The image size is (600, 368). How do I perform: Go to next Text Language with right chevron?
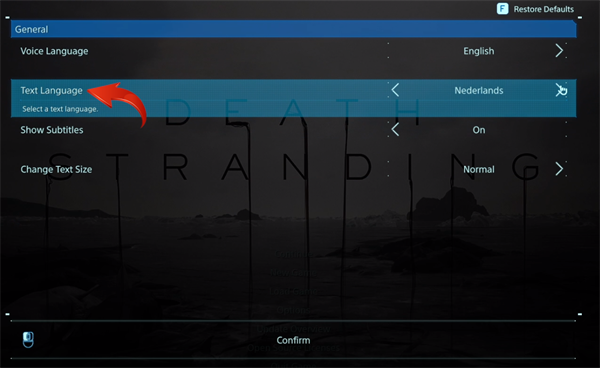pyautogui.click(x=559, y=90)
